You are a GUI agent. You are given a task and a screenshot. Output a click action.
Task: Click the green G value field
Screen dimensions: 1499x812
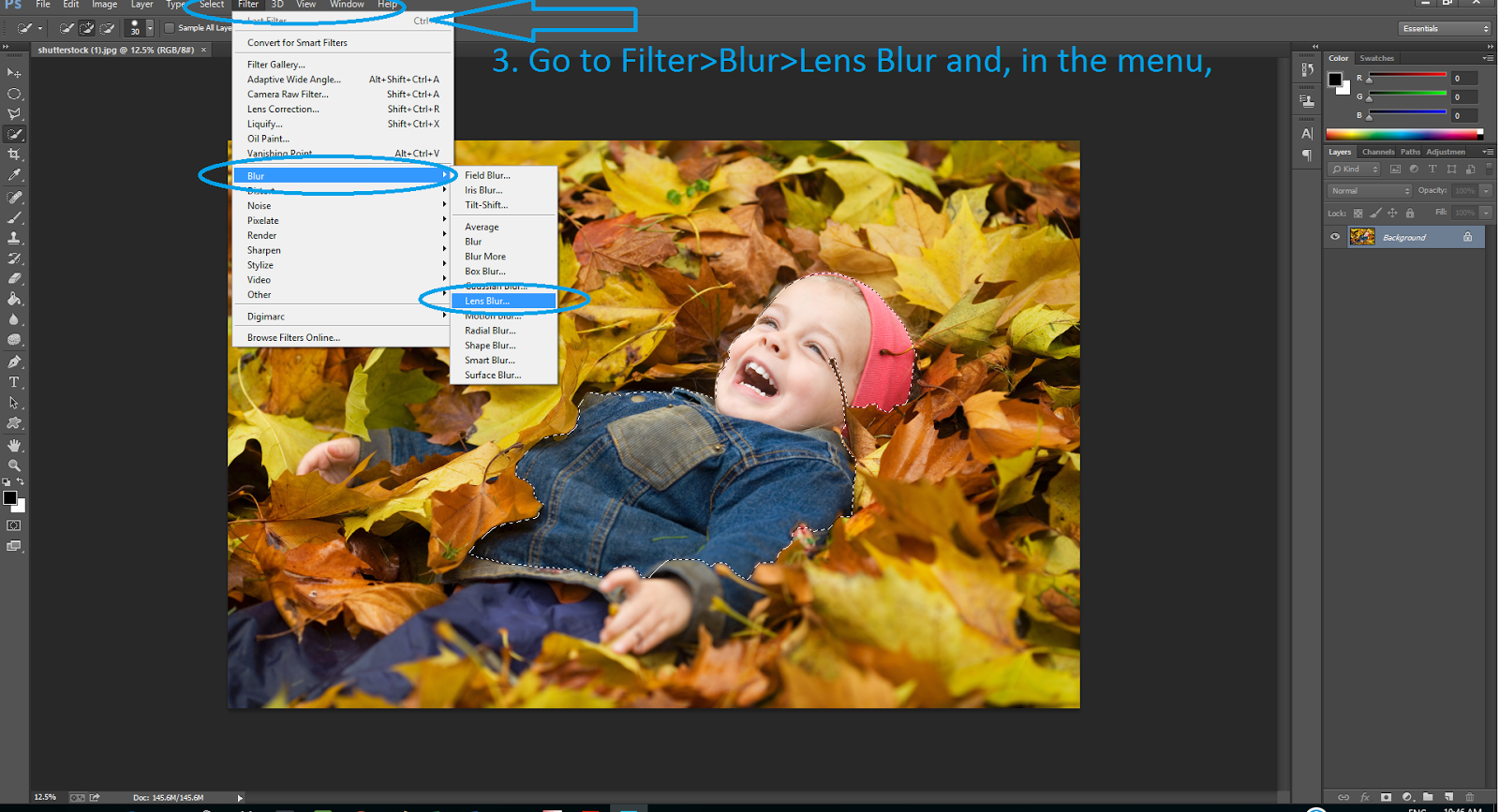1464,96
